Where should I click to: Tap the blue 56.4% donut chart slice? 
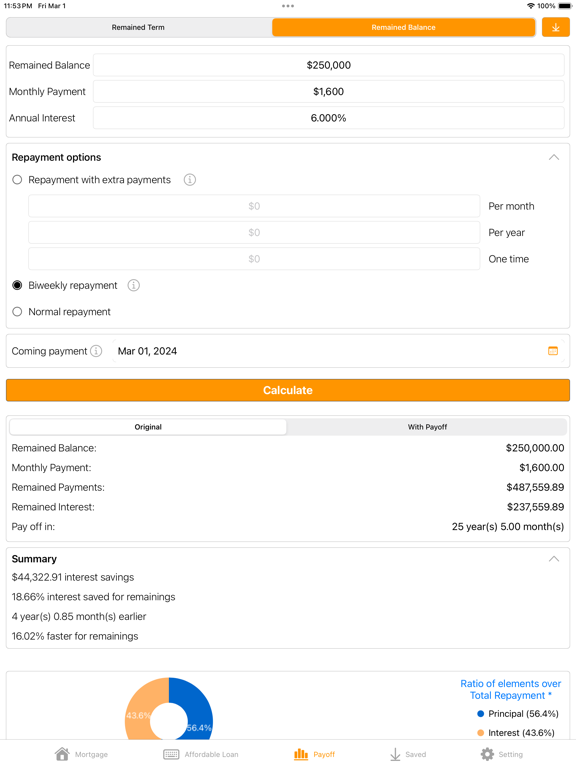pos(194,708)
